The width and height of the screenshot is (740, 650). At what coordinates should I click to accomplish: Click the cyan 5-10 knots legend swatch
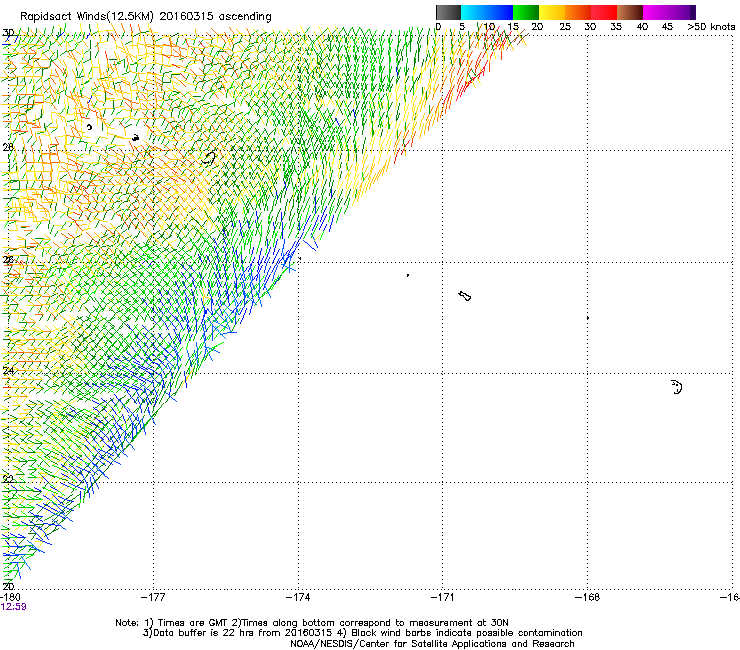click(x=474, y=12)
